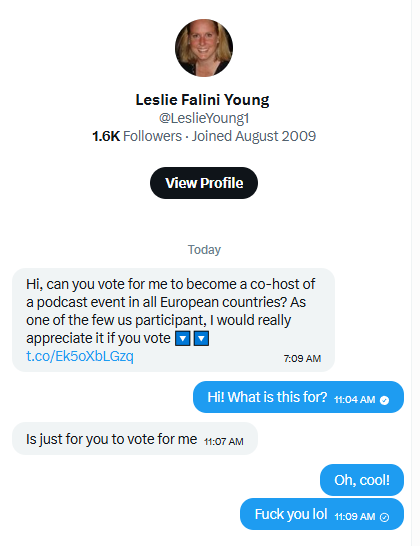Open the t.co/Ek5oXbLGzq link
This screenshot has width=420, height=546.
point(80,356)
